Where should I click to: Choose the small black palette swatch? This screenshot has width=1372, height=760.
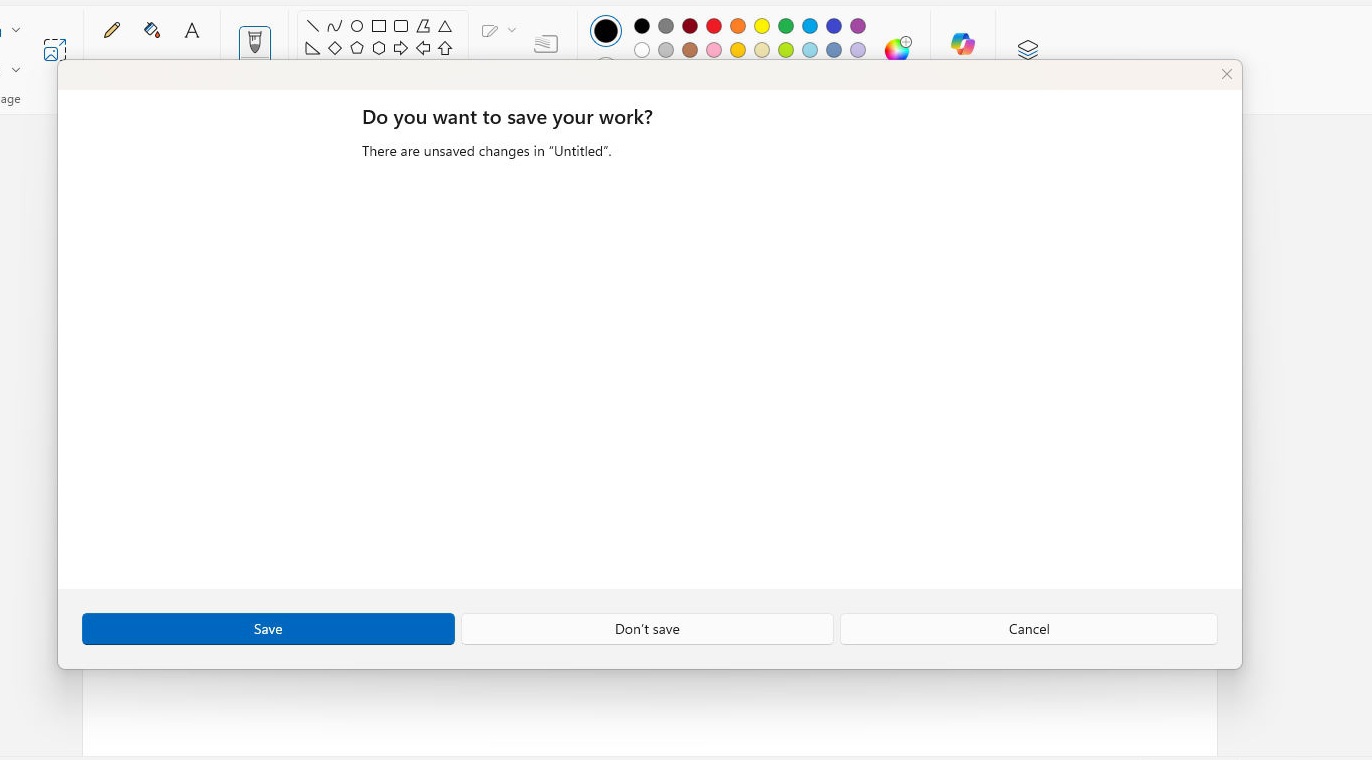pyautogui.click(x=642, y=26)
